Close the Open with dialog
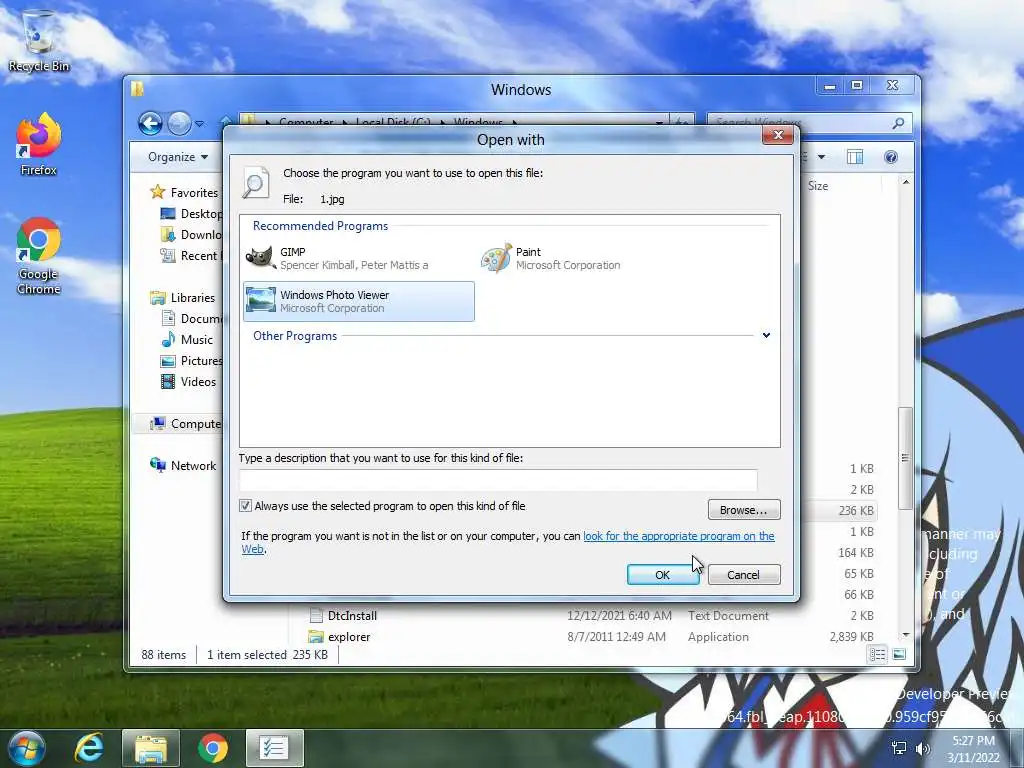The height and width of the screenshot is (768, 1024). pos(778,135)
